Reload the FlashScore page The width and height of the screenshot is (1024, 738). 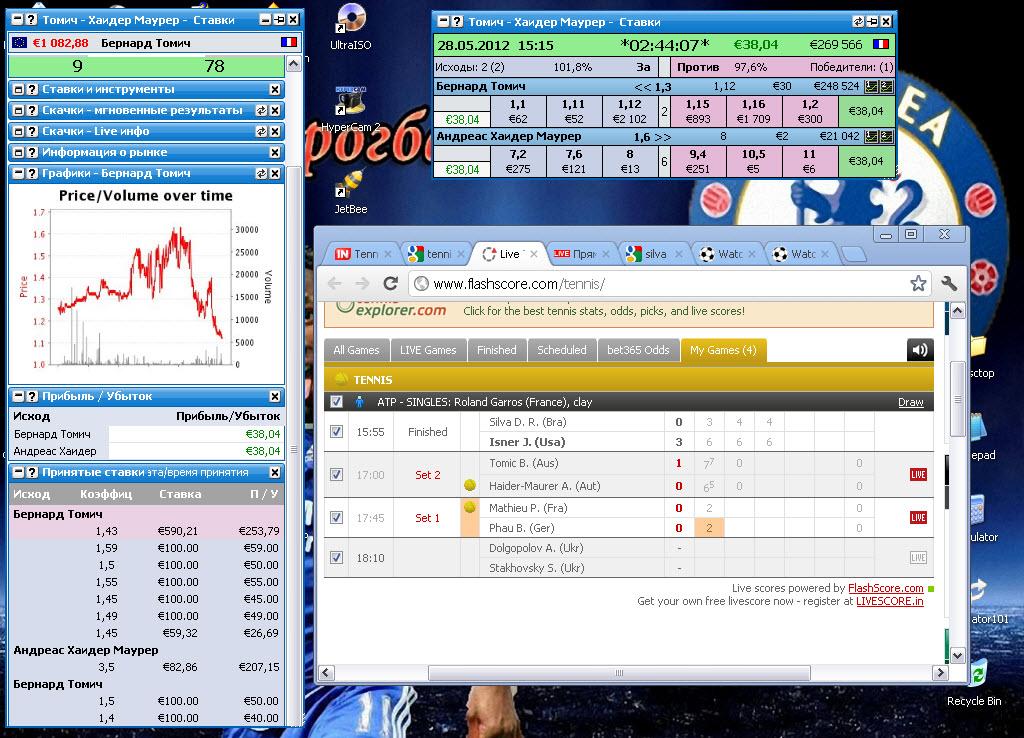tap(390, 283)
